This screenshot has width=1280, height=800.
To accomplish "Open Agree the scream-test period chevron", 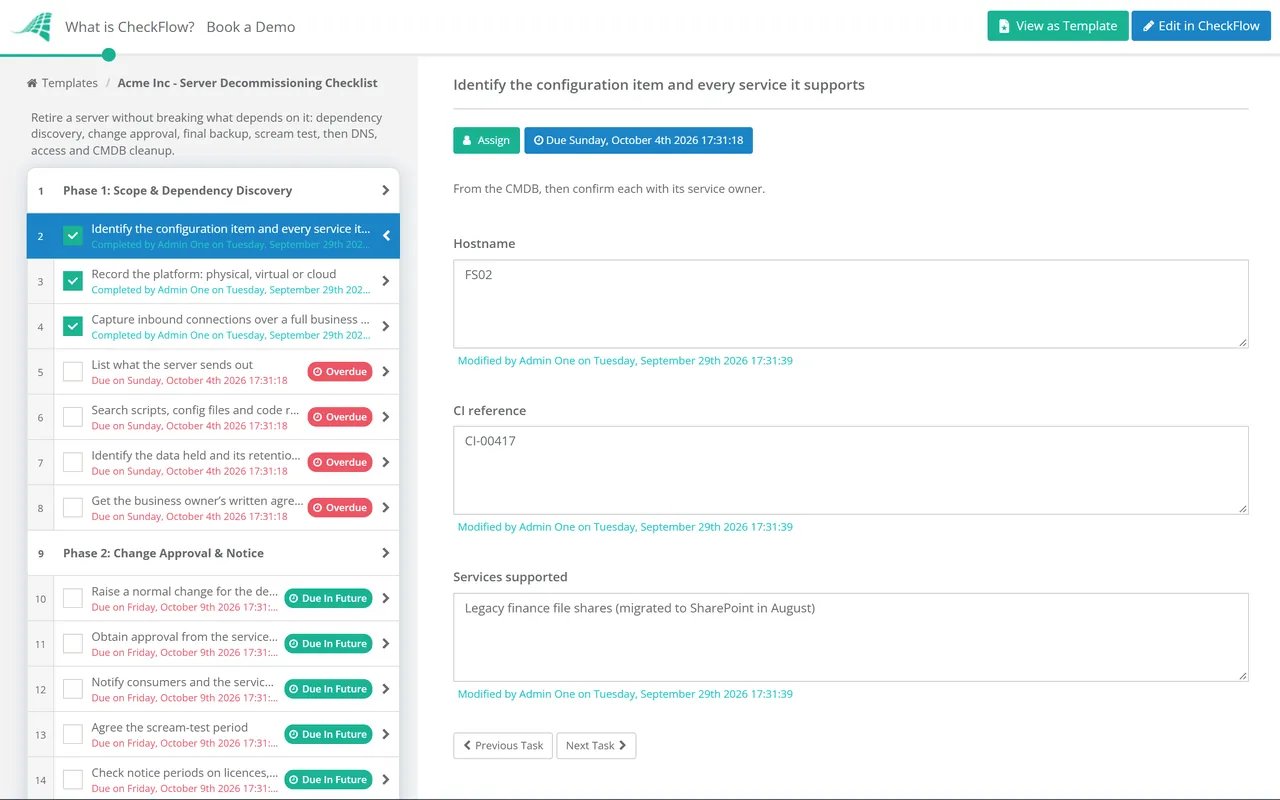I will pos(386,734).
